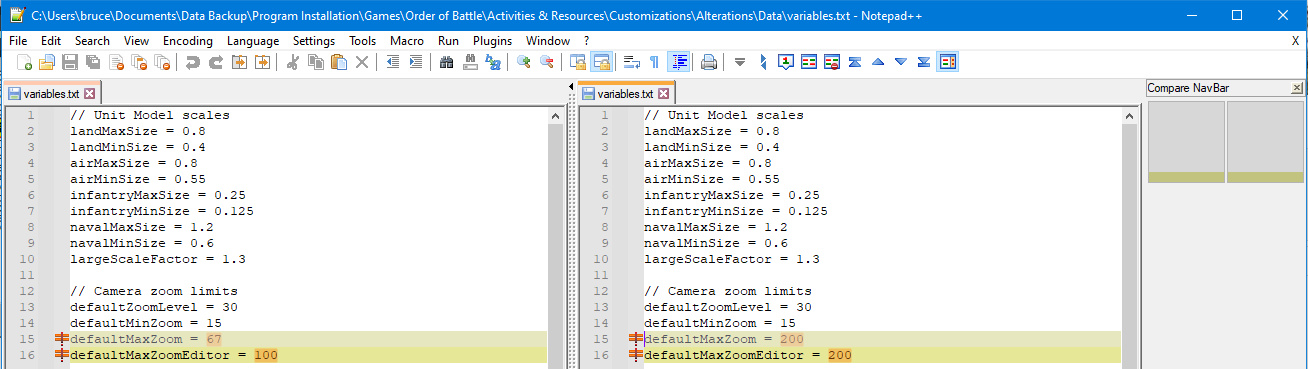This screenshot has height=369, width=1308.
Task: Click the Open file folder icon
Action: 46,62
